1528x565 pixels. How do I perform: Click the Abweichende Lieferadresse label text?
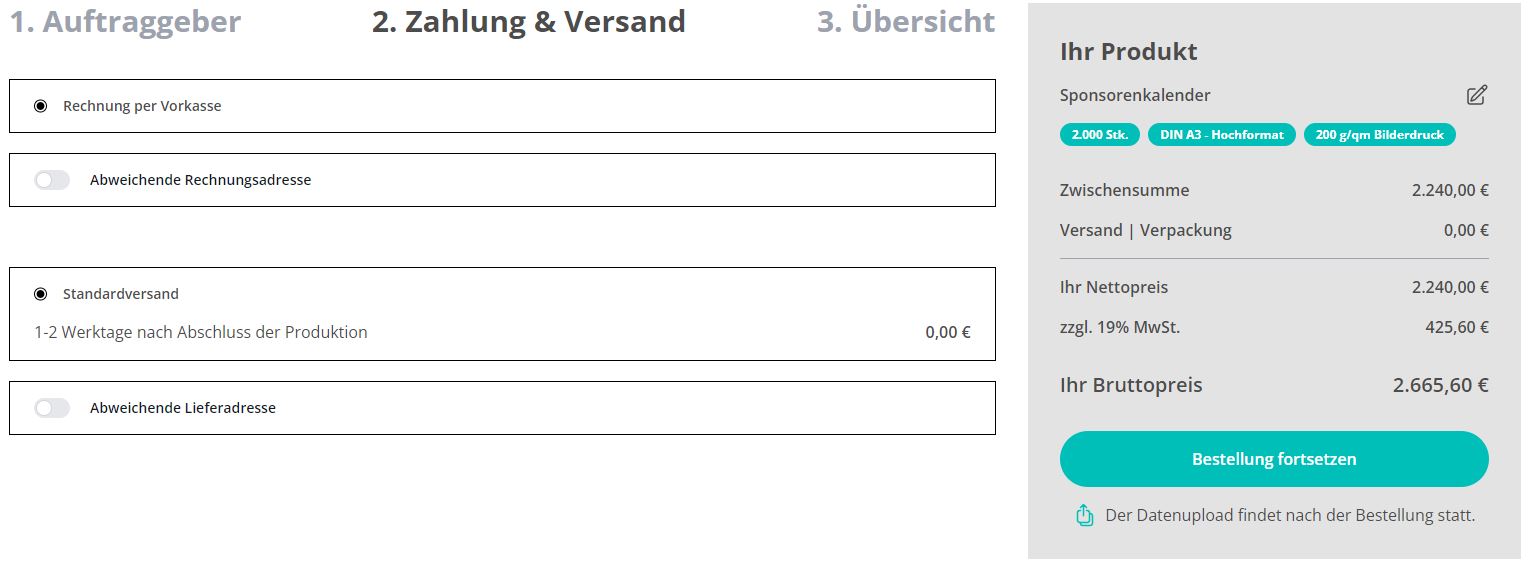(x=183, y=408)
